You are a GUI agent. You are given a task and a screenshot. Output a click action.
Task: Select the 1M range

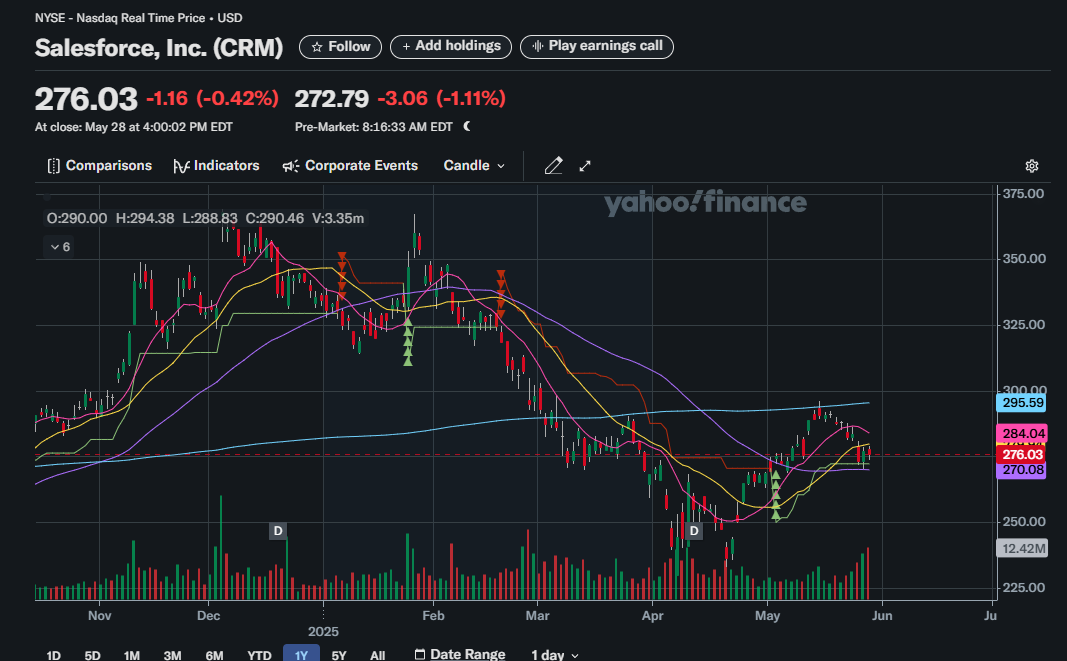pyautogui.click(x=131, y=655)
